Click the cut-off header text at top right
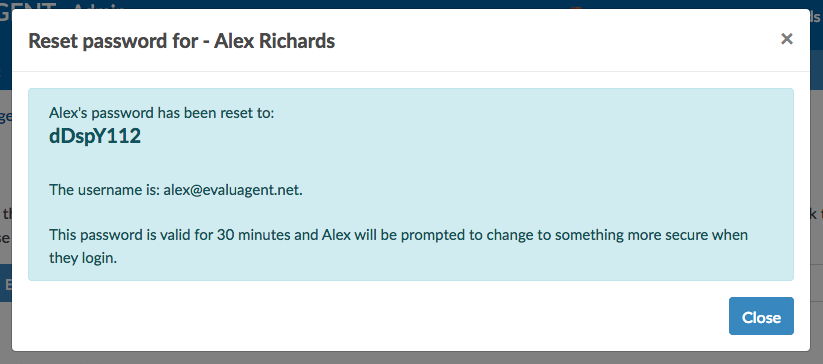The width and height of the screenshot is (823, 364). pos(816,16)
